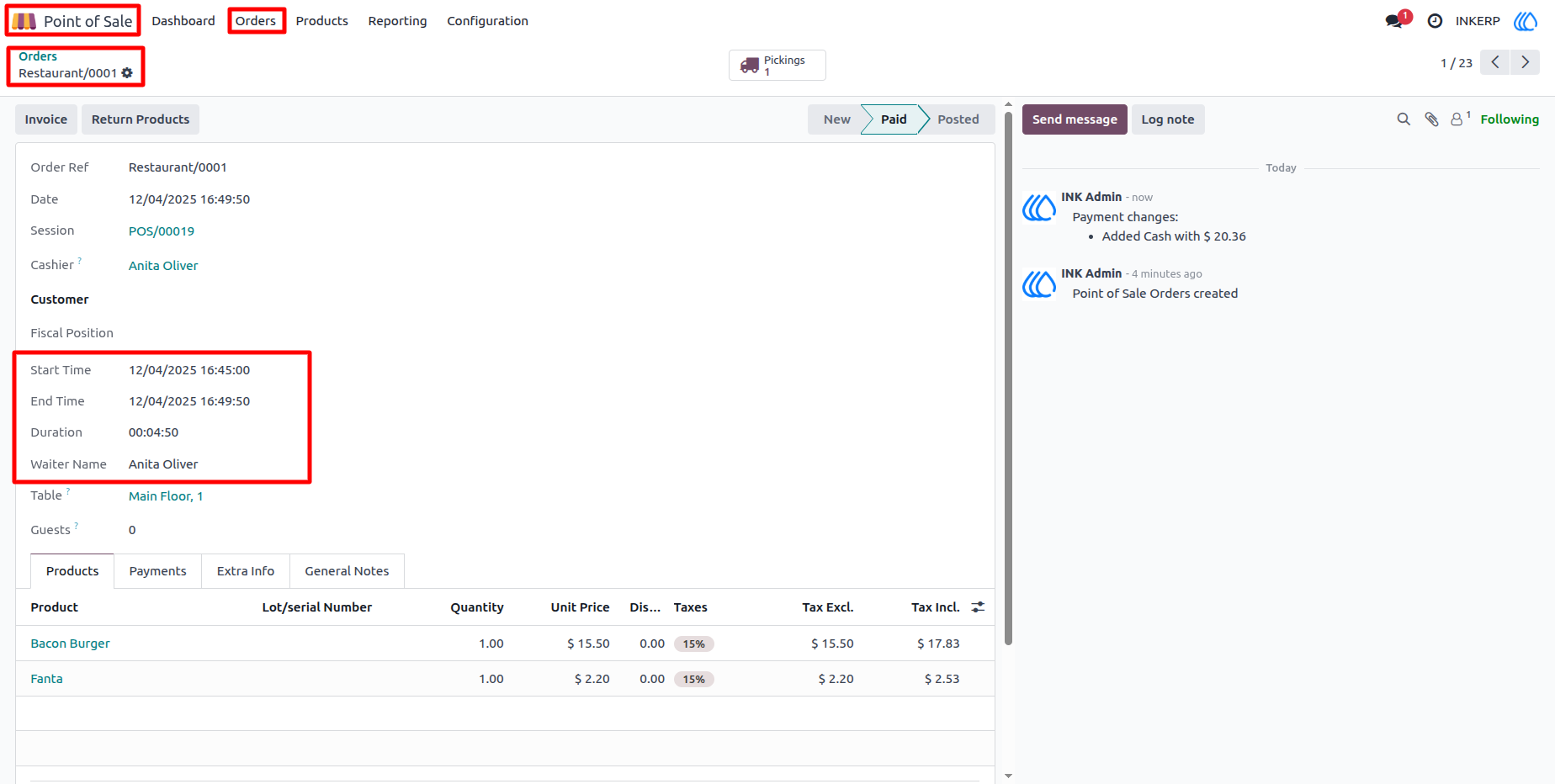Click the INK Admin avatar on created message

(1039, 283)
